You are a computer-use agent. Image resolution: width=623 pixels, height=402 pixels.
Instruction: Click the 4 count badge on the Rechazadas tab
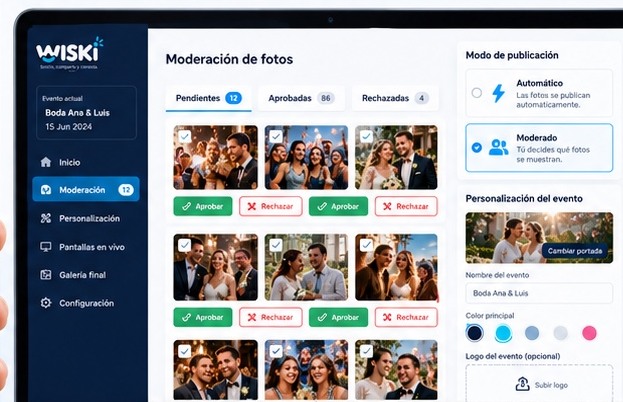(422, 98)
